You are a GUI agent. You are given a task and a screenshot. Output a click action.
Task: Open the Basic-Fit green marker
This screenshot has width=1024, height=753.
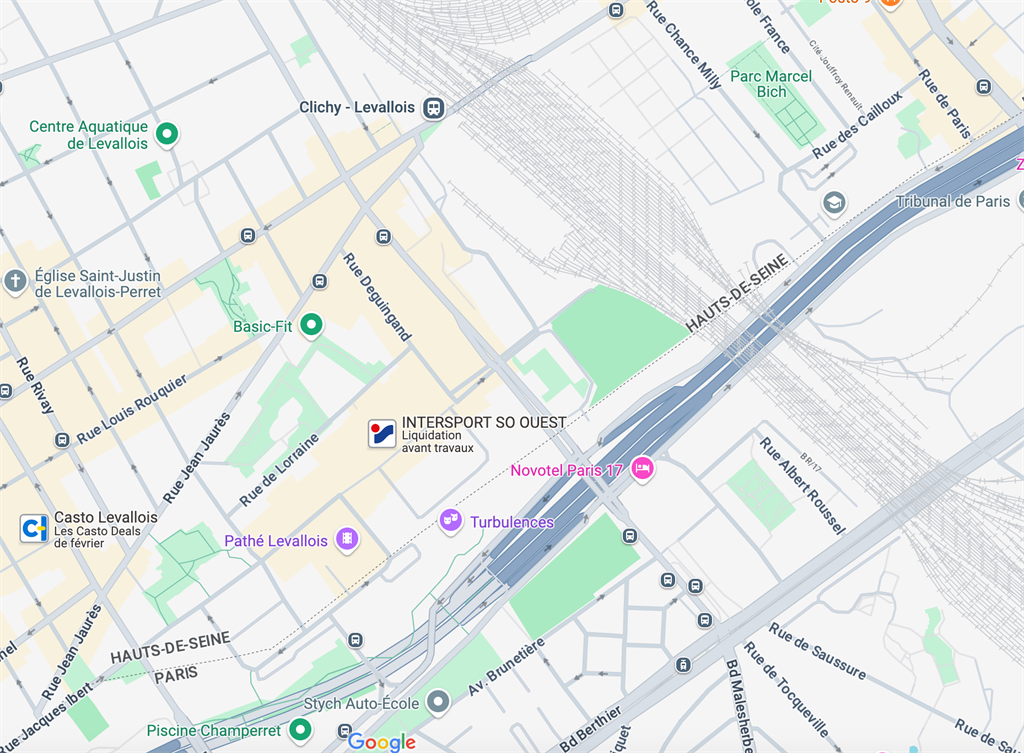pyautogui.click(x=312, y=325)
